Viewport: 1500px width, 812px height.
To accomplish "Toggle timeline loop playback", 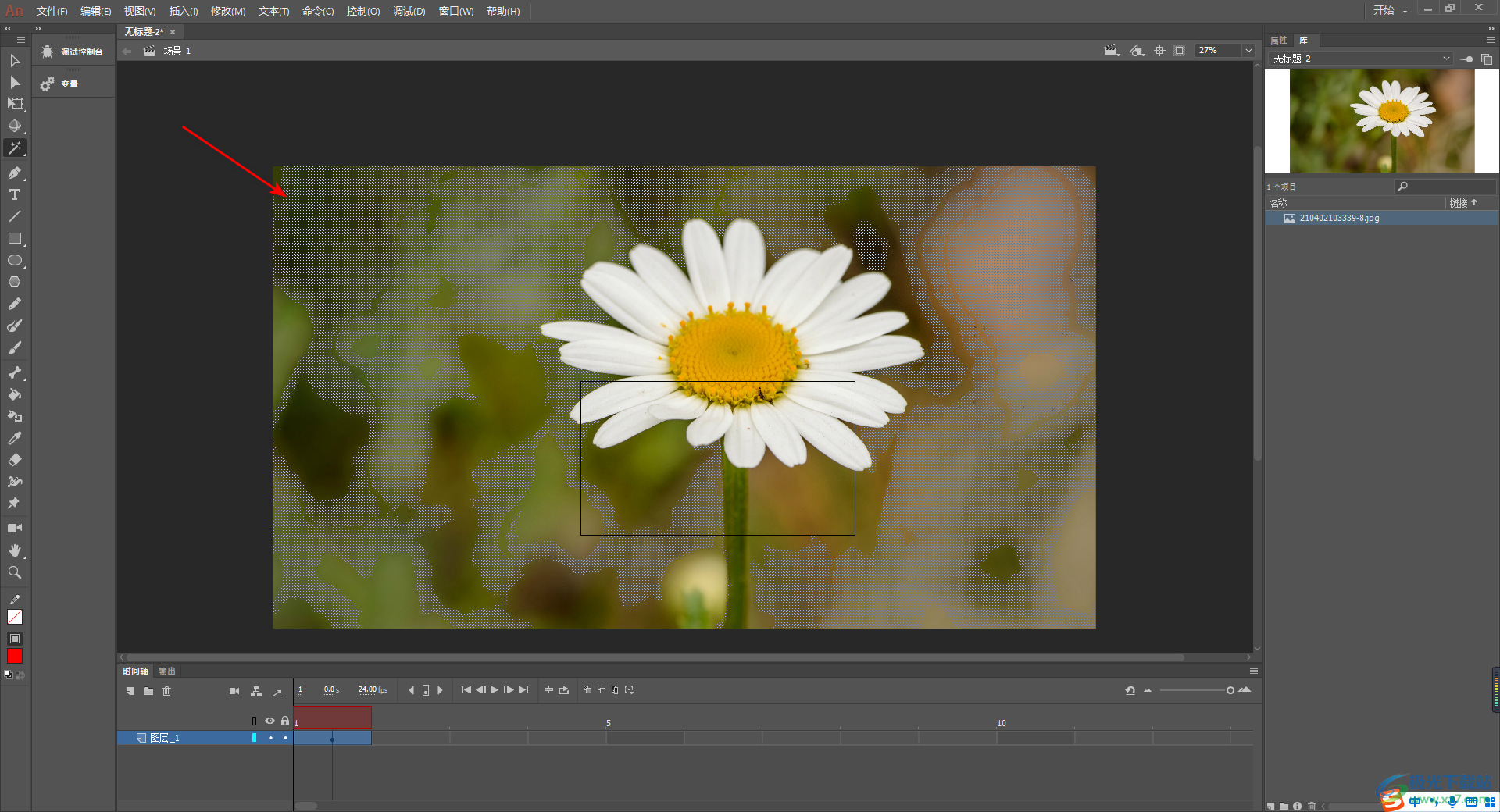I will point(563,690).
